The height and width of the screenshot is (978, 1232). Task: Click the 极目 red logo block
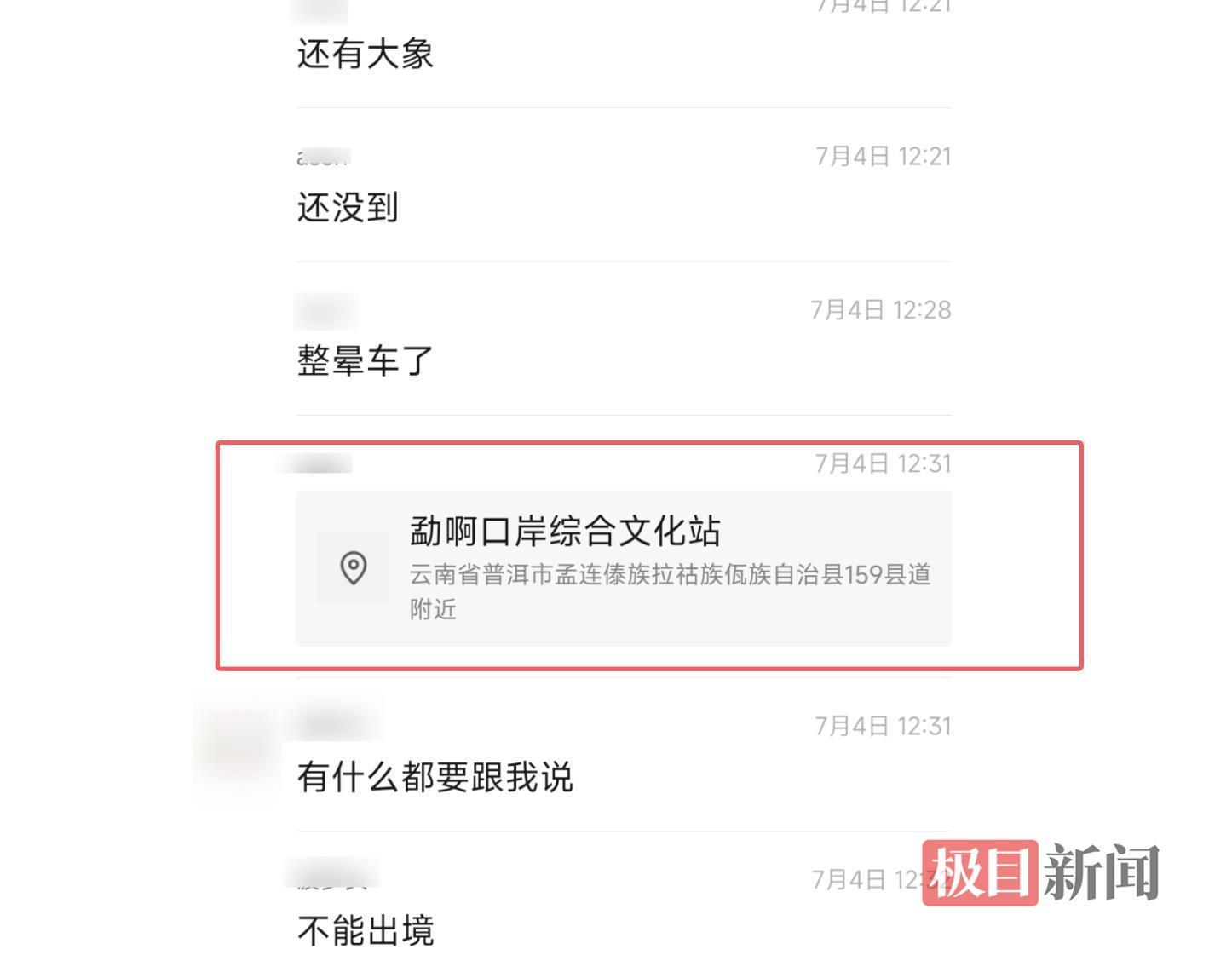[x=981, y=872]
